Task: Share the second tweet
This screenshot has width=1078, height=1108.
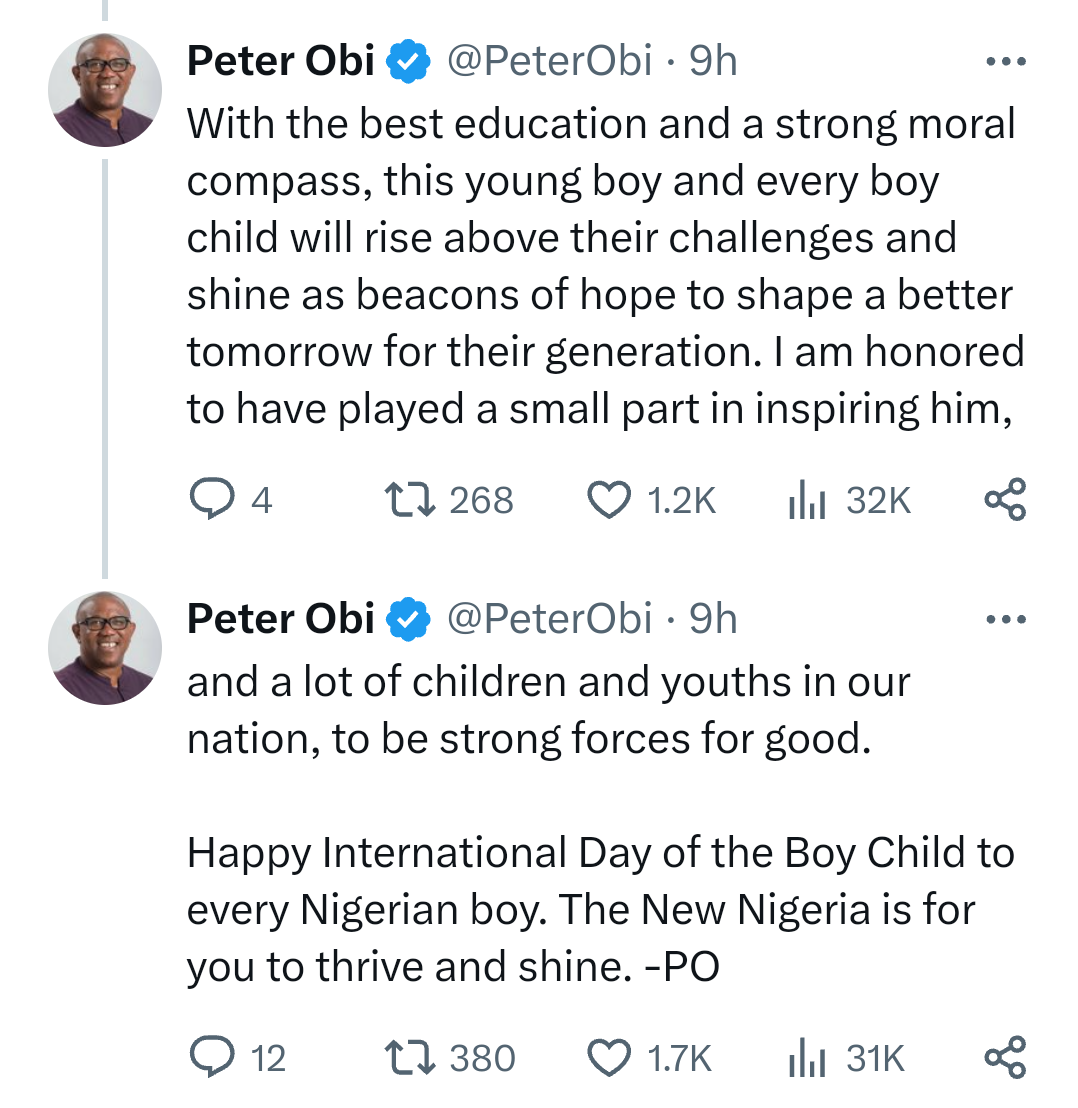Action: click(1005, 1057)
